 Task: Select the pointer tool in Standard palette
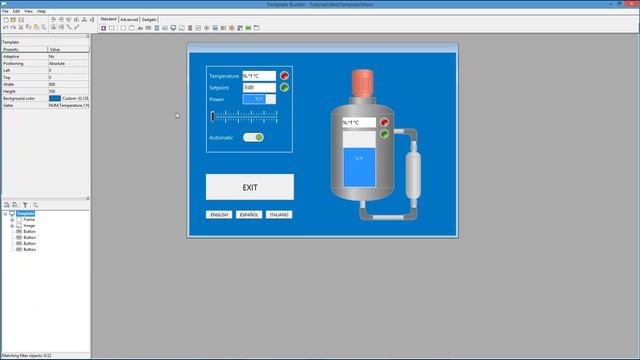click(104, 28)
